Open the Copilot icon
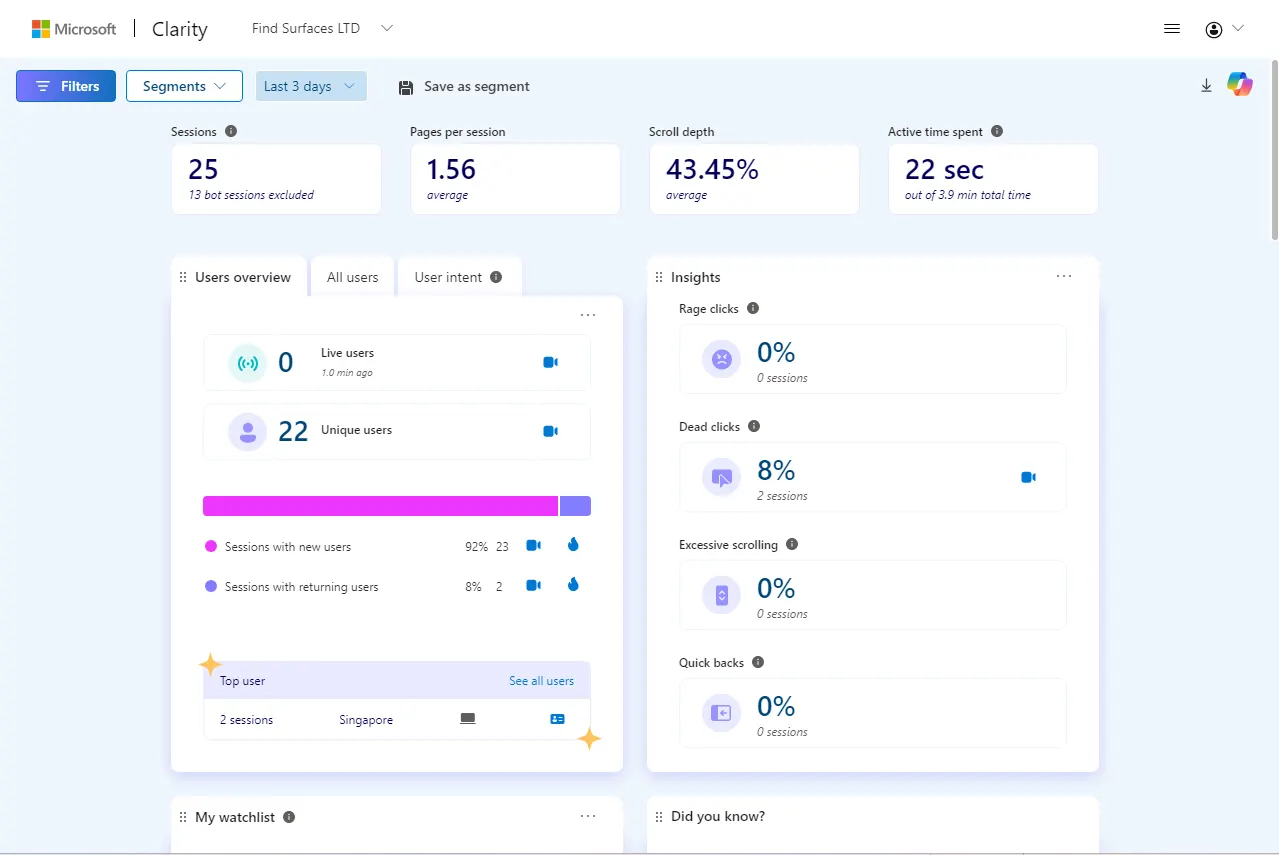The width and height of the screenshot is (1279, 855). [1240, 85]
